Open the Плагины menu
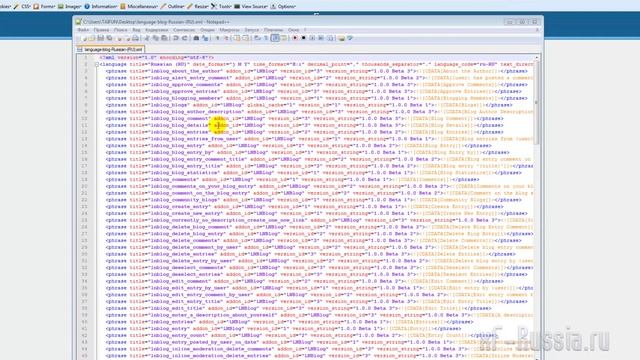 point(273,30)
